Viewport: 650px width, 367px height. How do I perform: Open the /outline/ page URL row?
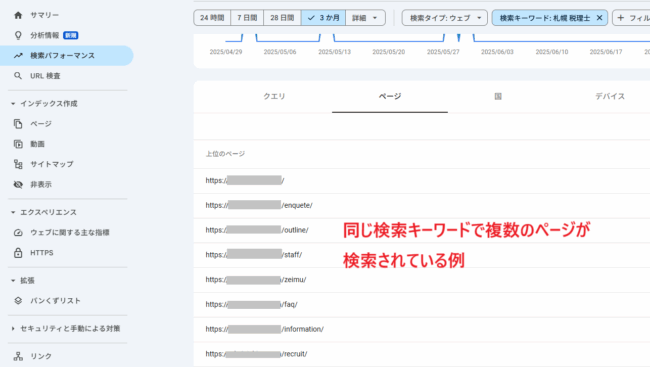422,230
